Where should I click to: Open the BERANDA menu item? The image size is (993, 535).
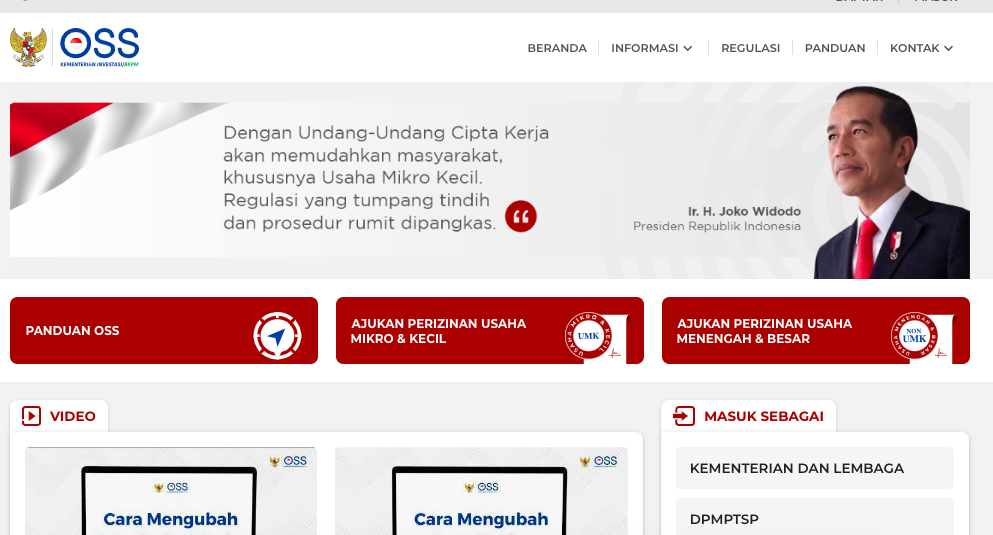[557, 48]
